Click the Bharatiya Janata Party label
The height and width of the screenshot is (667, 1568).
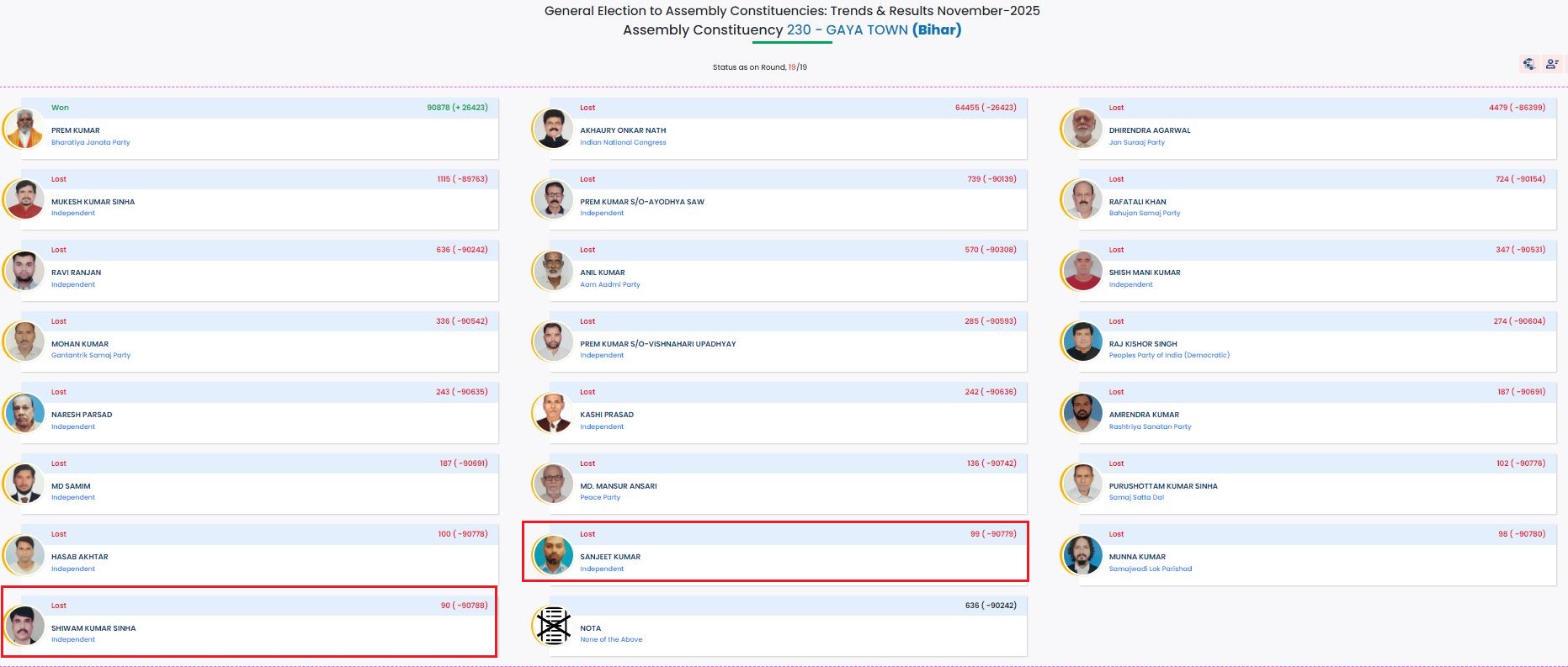pyautogui.click(x=90, y=142)
